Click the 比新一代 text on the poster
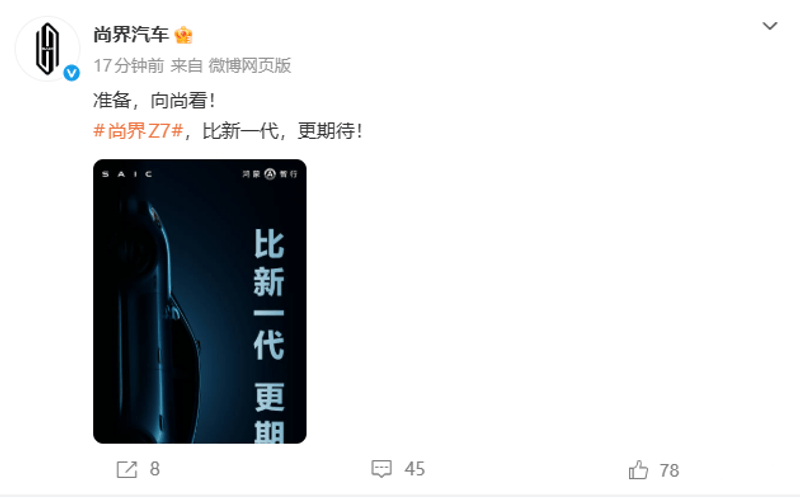 tap(269, 294)
